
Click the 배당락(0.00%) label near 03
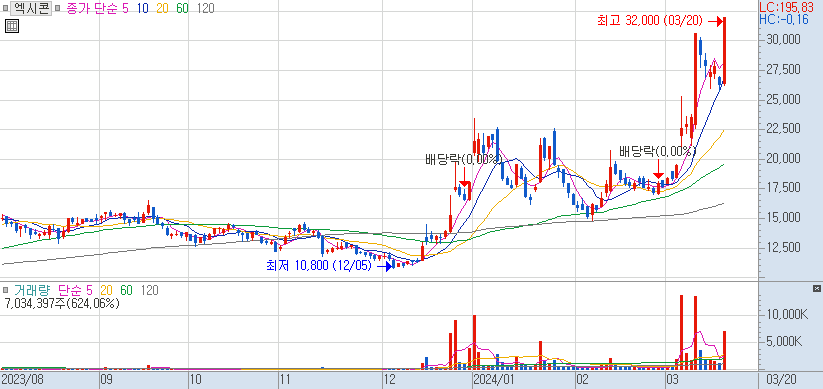coord(657,152)
